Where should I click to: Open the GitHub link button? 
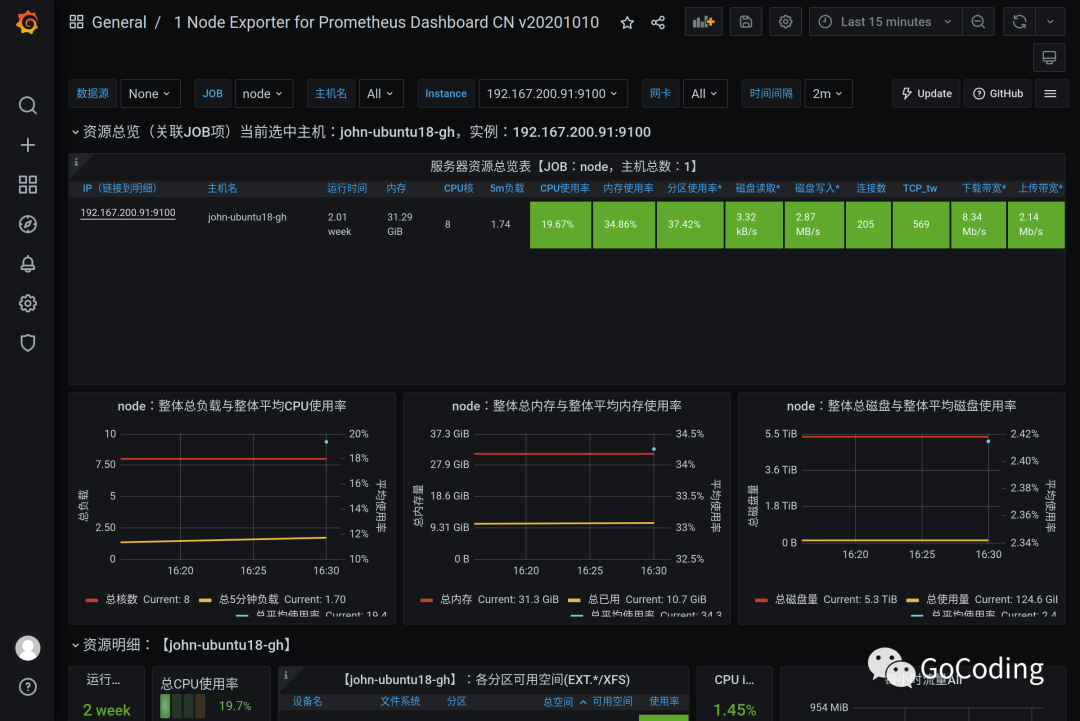(x=997, y=94)
